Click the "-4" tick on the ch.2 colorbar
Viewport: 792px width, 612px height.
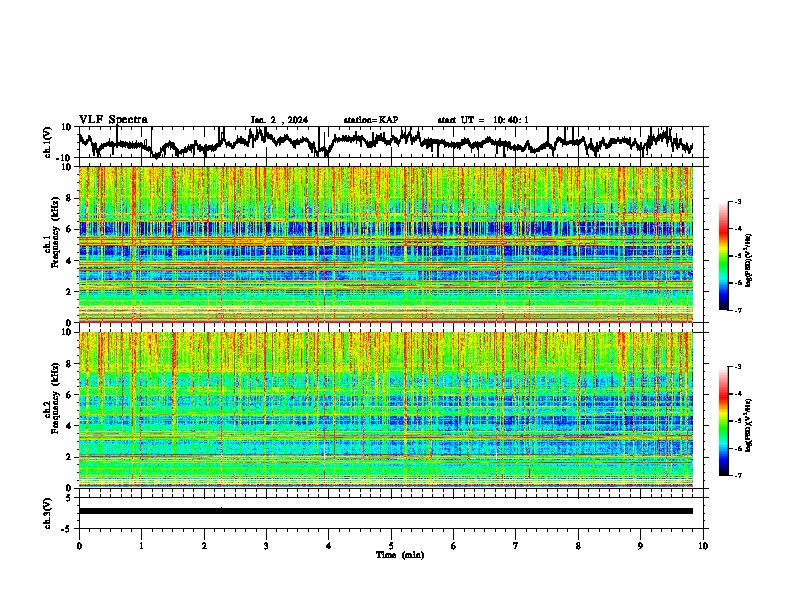click(x=738, y=394)
